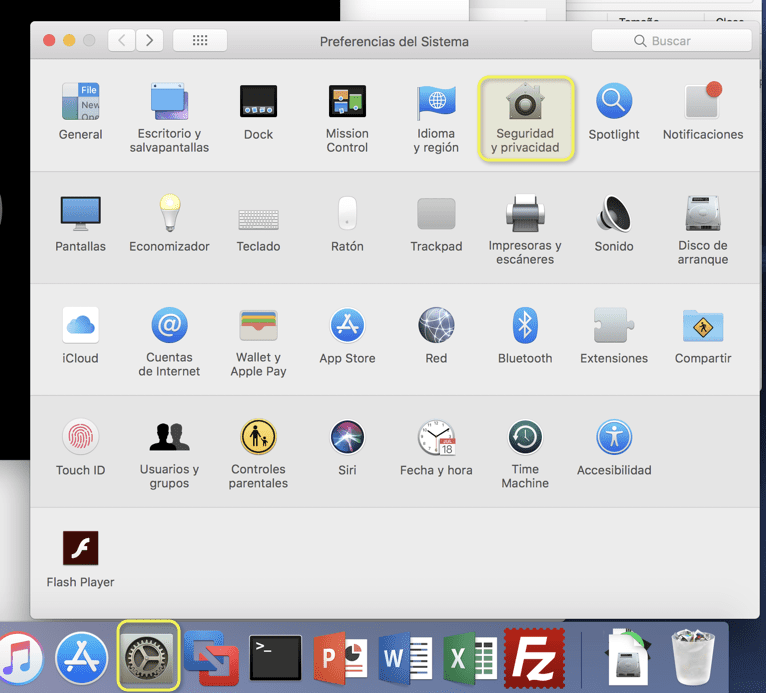The height and width of the screenshot is (693, 766).
Task: Click the forward navigation arrow
Action: [149, 40]
